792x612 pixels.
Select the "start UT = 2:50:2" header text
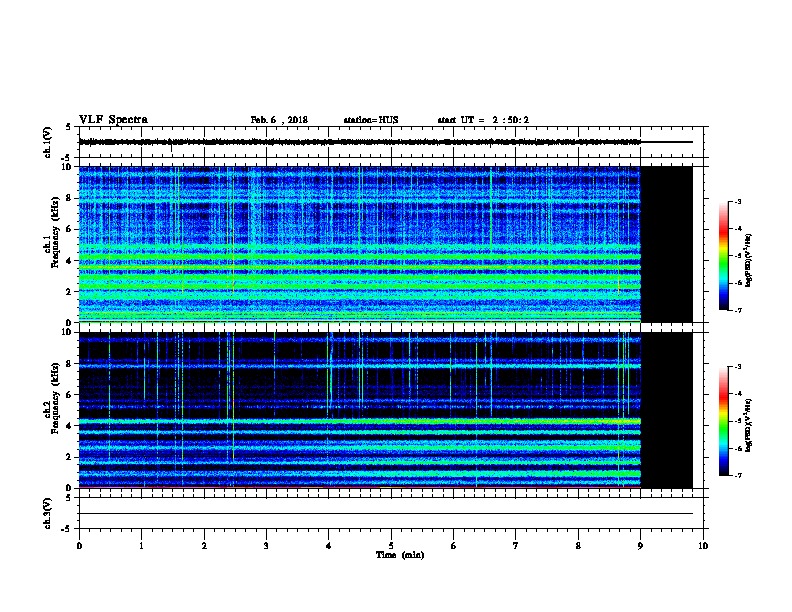[x=483, y=120]
